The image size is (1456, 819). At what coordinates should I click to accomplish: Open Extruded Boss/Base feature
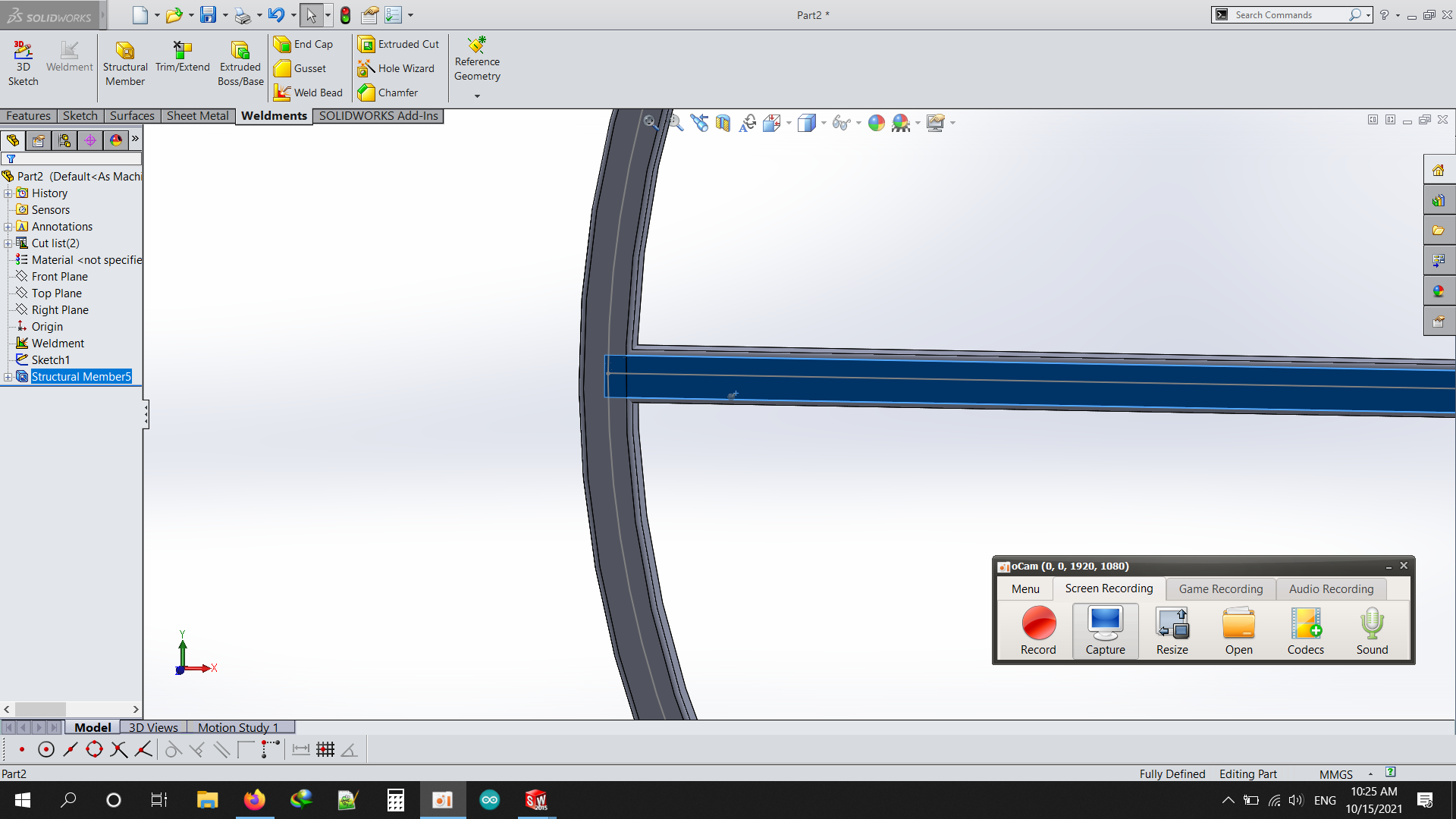pyautogui.click(x=240, y=64)
